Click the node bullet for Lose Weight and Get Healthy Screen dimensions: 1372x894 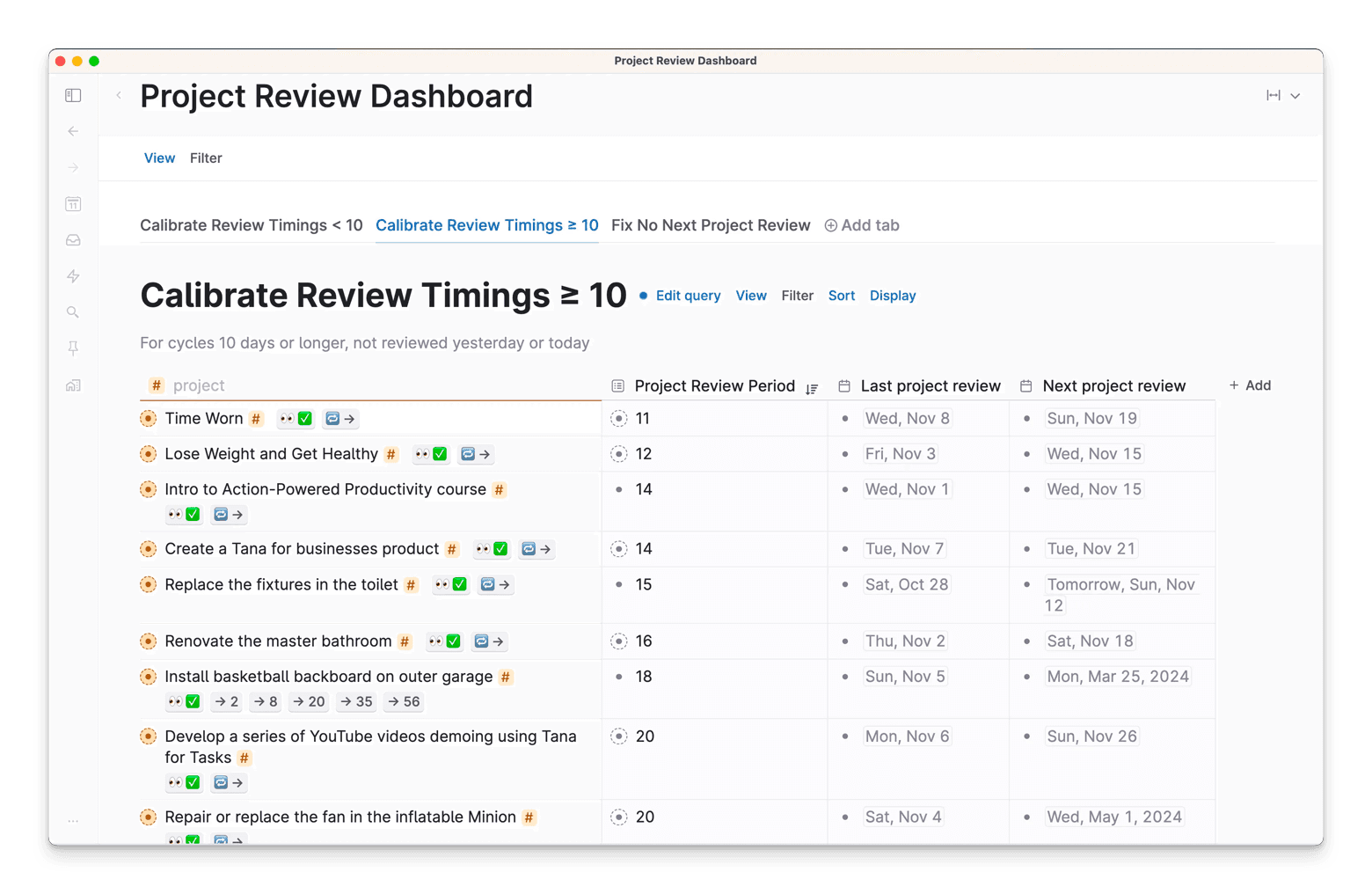(x=149, y=454)
